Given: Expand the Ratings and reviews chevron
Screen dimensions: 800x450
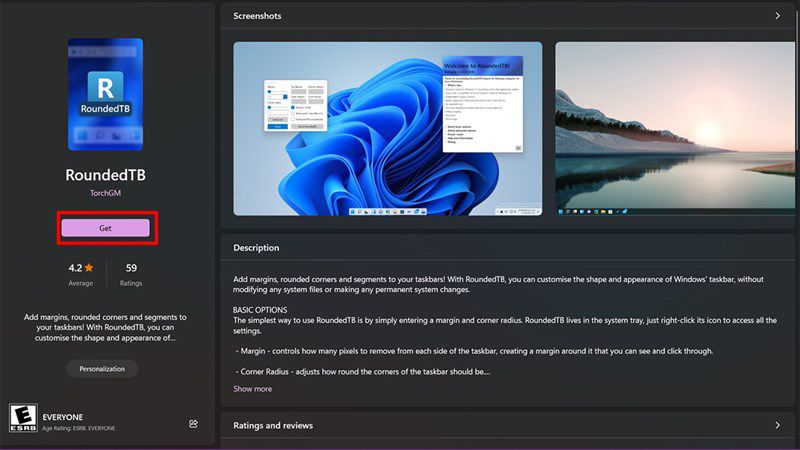Looking at the screenshot, I should click(778, 425).
